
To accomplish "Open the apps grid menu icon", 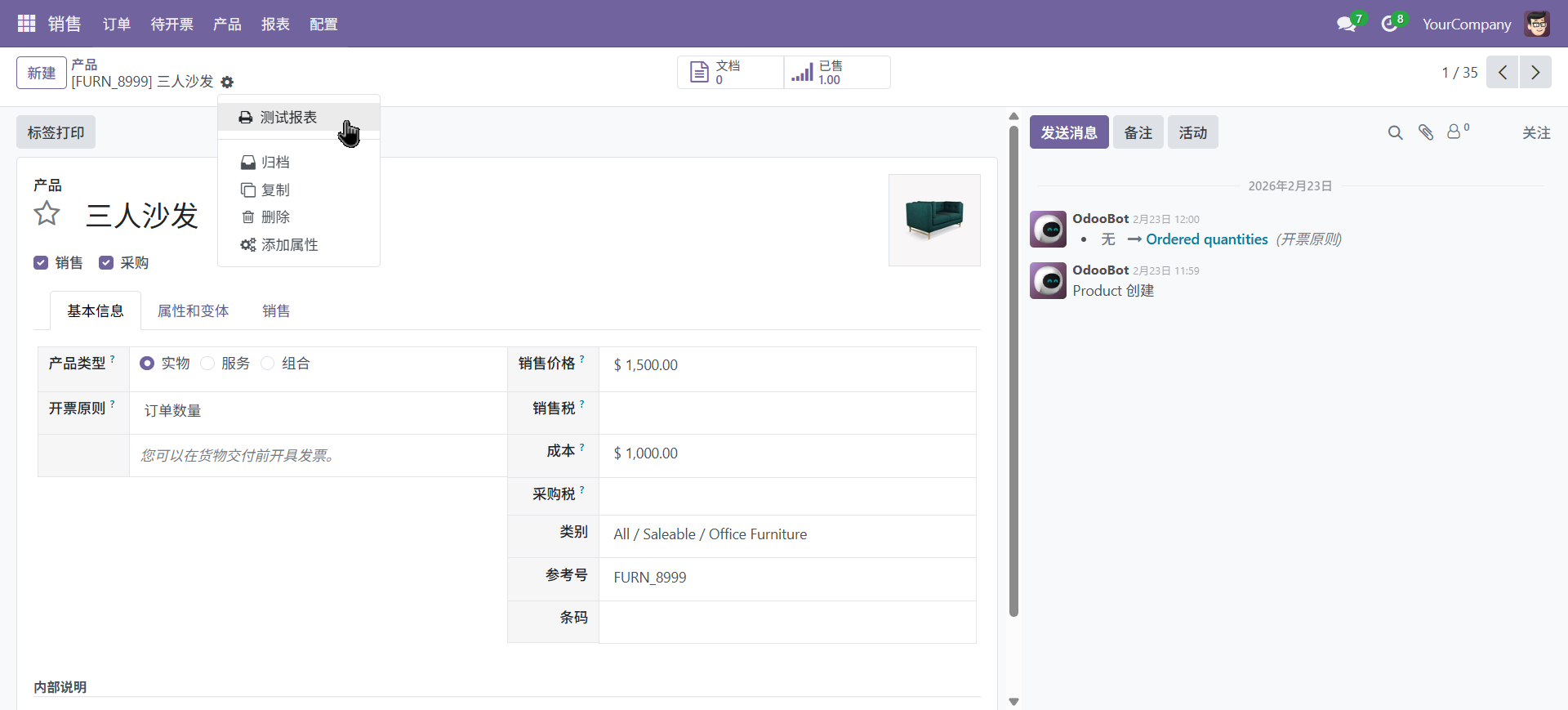I will click(x=26, y=24).
